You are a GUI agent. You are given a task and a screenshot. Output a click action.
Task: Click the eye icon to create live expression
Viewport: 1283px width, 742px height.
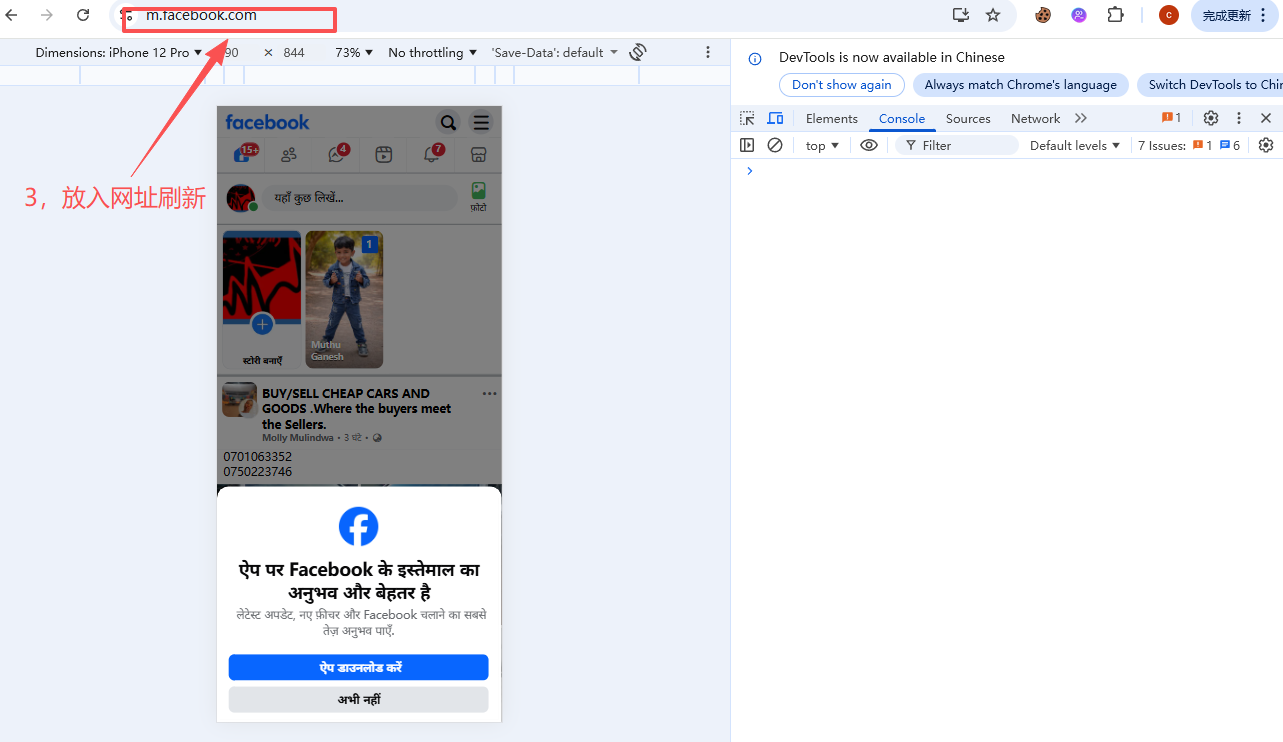(869, 145)
